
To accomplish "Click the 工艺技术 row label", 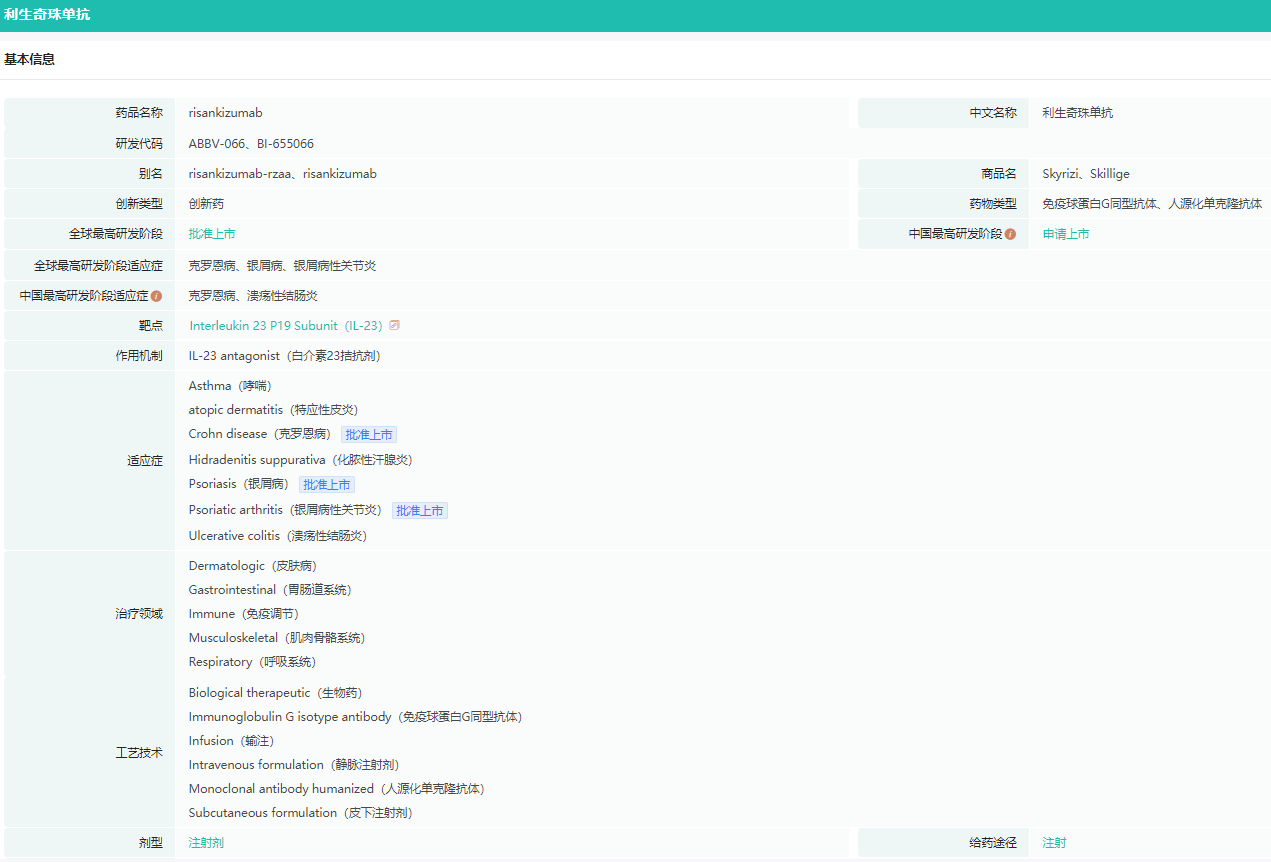I will pyautogui.click(x=139, y=753).
